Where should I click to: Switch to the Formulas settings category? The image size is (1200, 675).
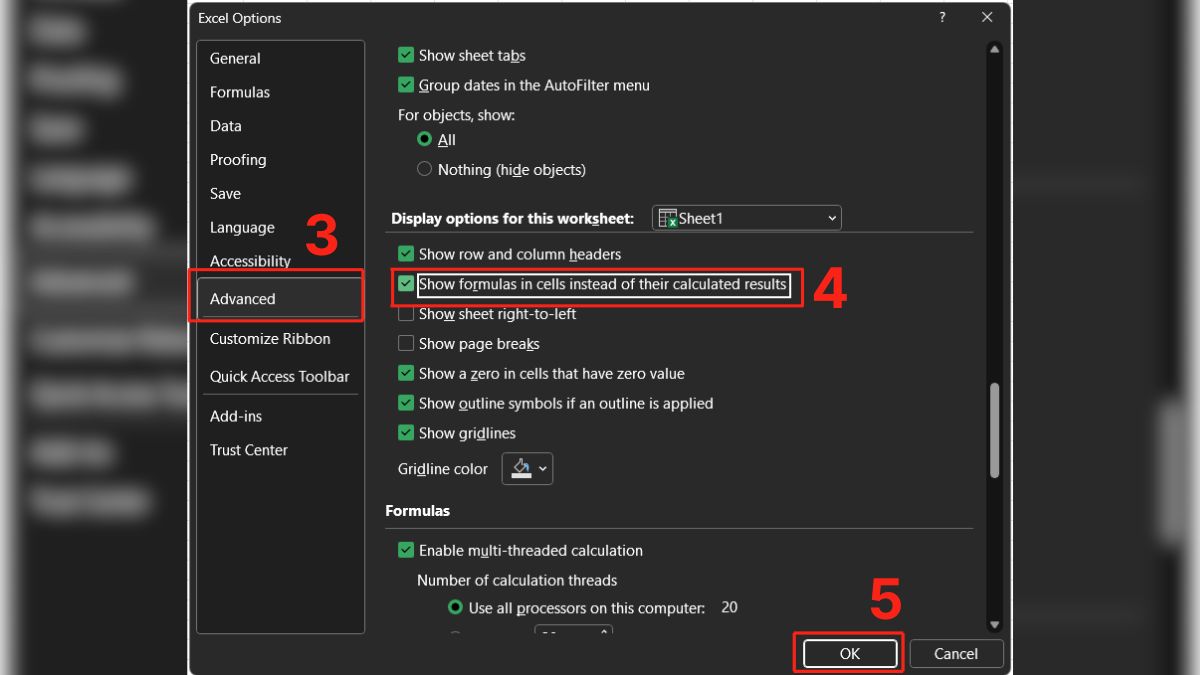(x=240, y=91)
